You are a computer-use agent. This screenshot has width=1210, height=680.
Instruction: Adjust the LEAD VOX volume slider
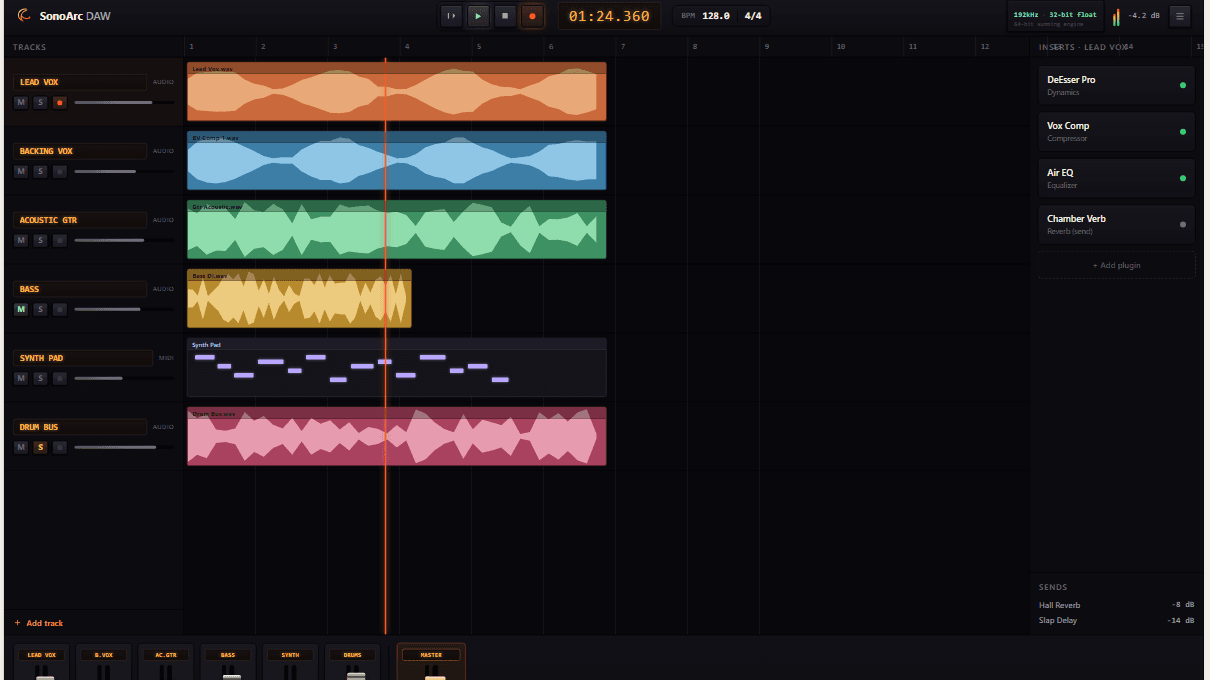tap(124, 102)
